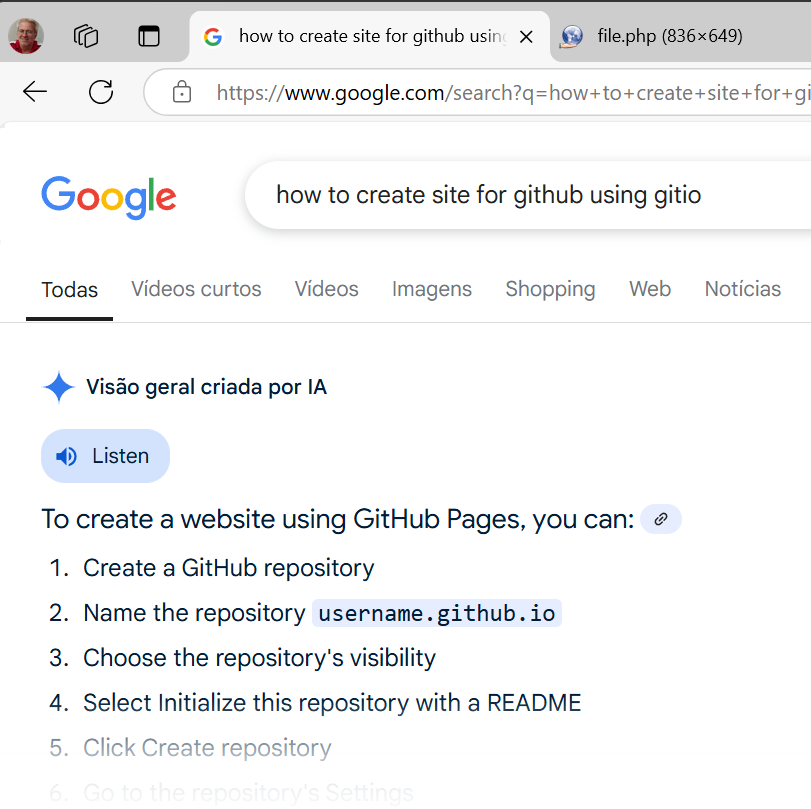Reload the page with refresh icon
Viewport: 811px width, 809px height.
101,93
